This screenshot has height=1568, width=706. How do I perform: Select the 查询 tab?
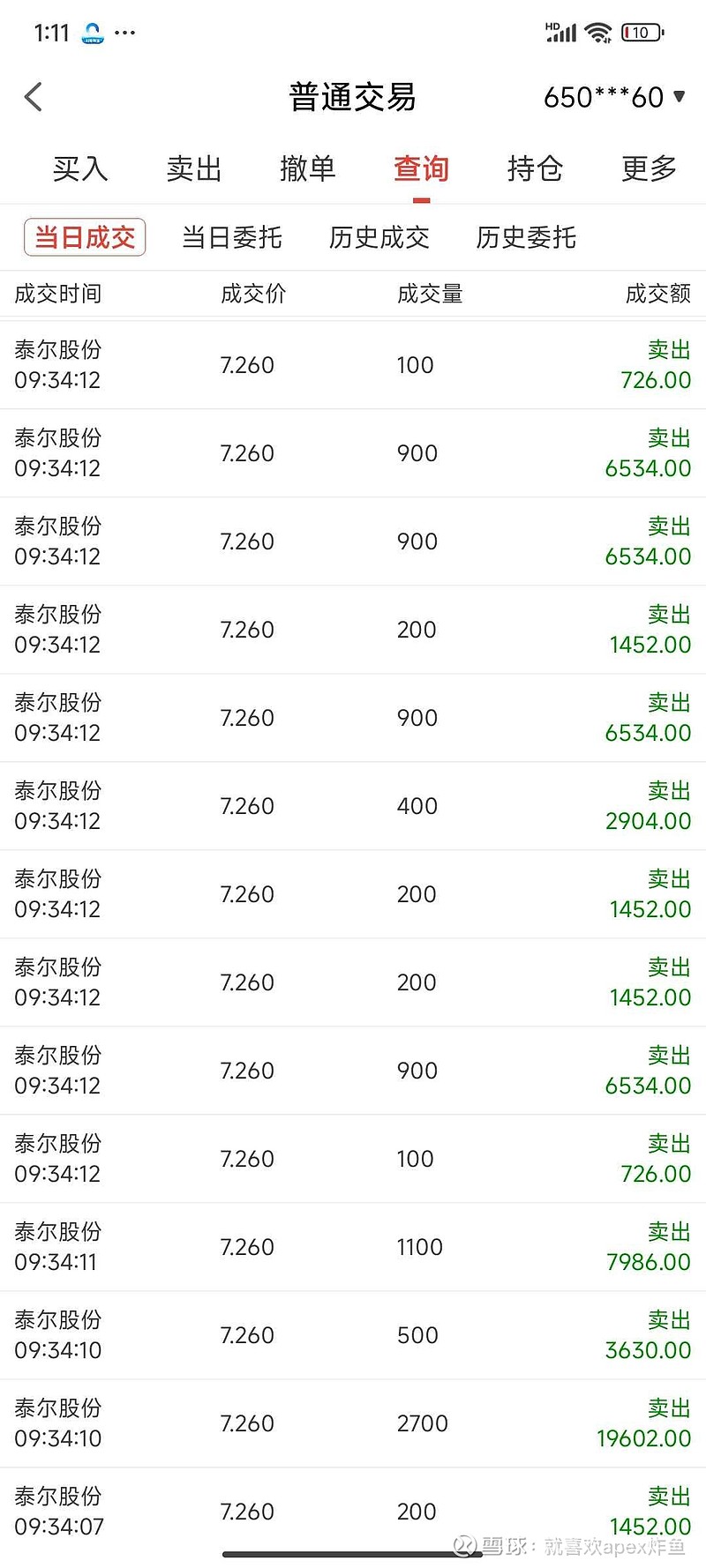pos(422,168)
